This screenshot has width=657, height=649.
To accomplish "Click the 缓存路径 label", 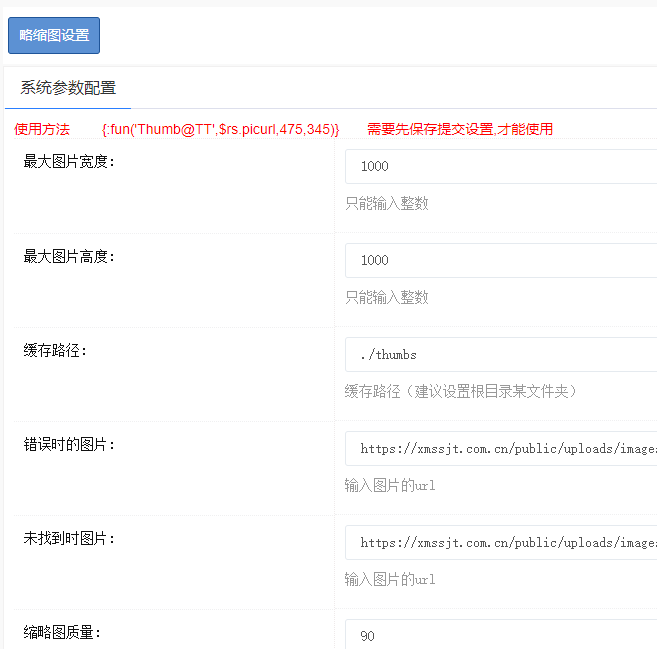I will pyautogui.click(x=56, y=350).
